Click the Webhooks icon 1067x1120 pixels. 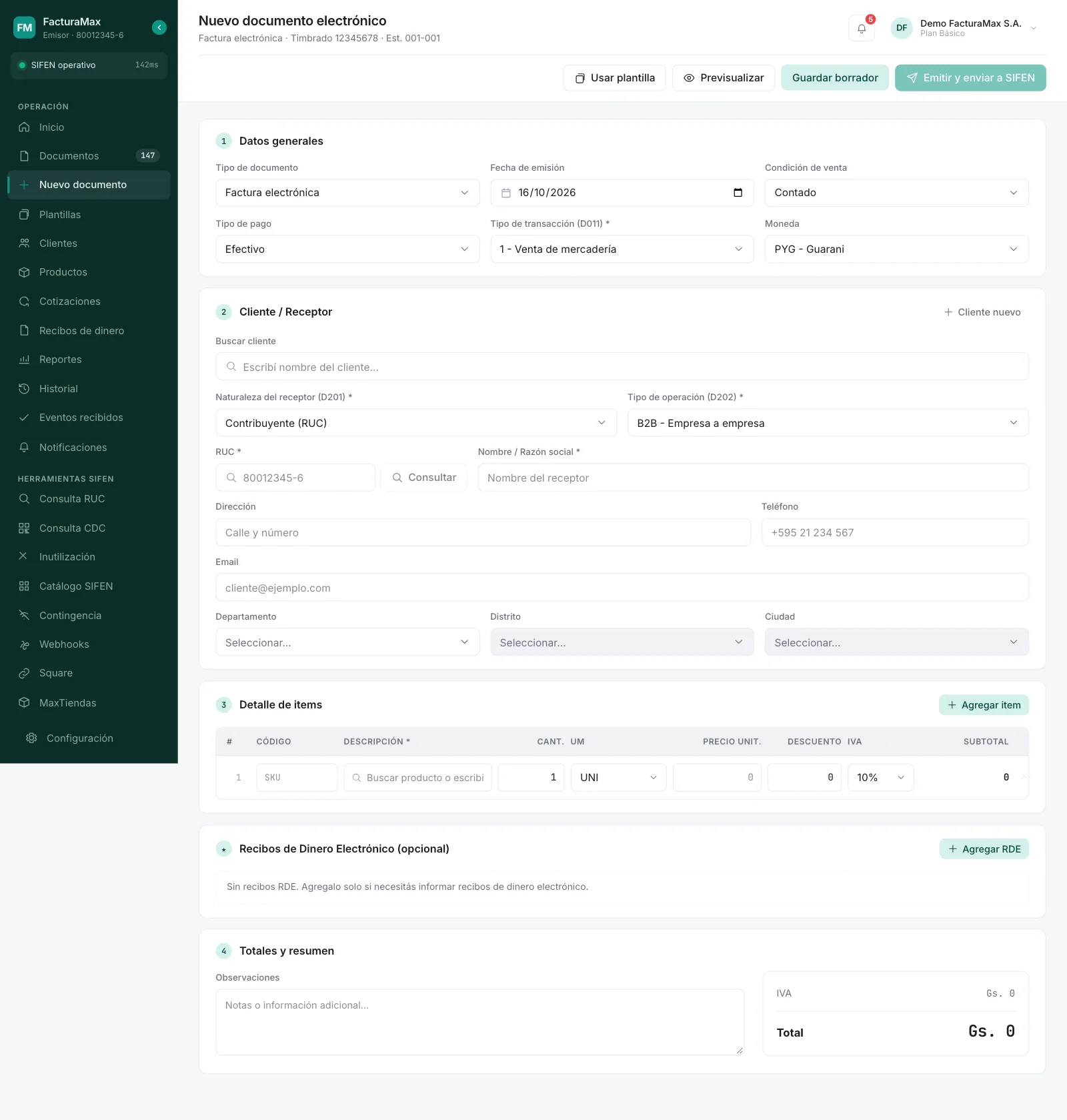[x=24, y=644]
